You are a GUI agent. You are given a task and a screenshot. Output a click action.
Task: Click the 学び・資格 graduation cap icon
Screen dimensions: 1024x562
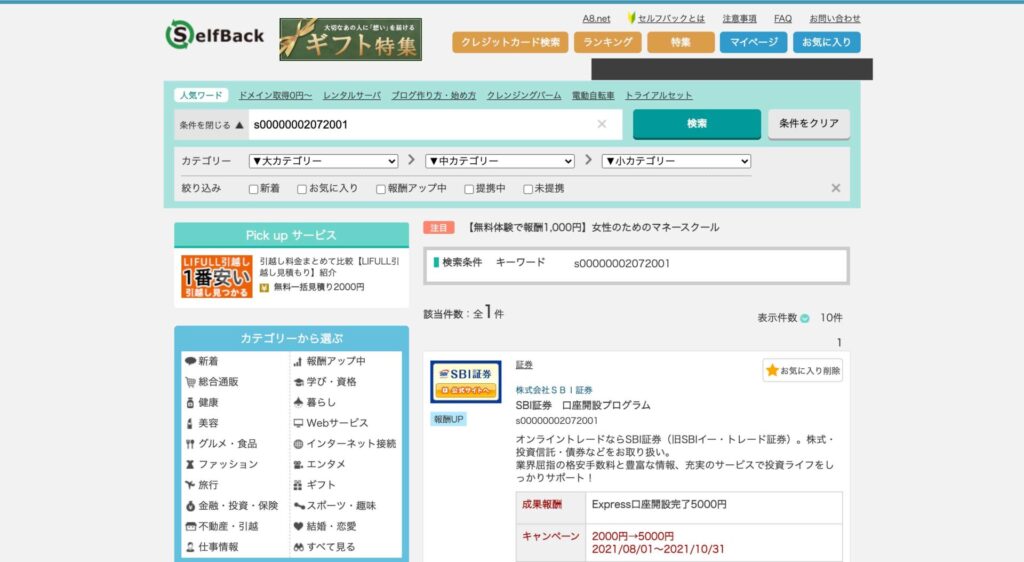pyautogui.click(x=298, y=382)
